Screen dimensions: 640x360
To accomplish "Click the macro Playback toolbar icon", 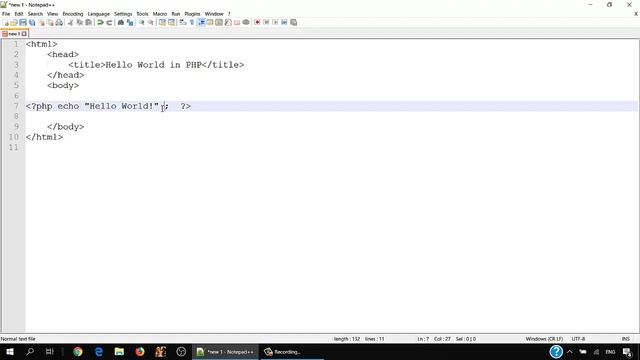I will pyautogui.click(x=275, y=22).
